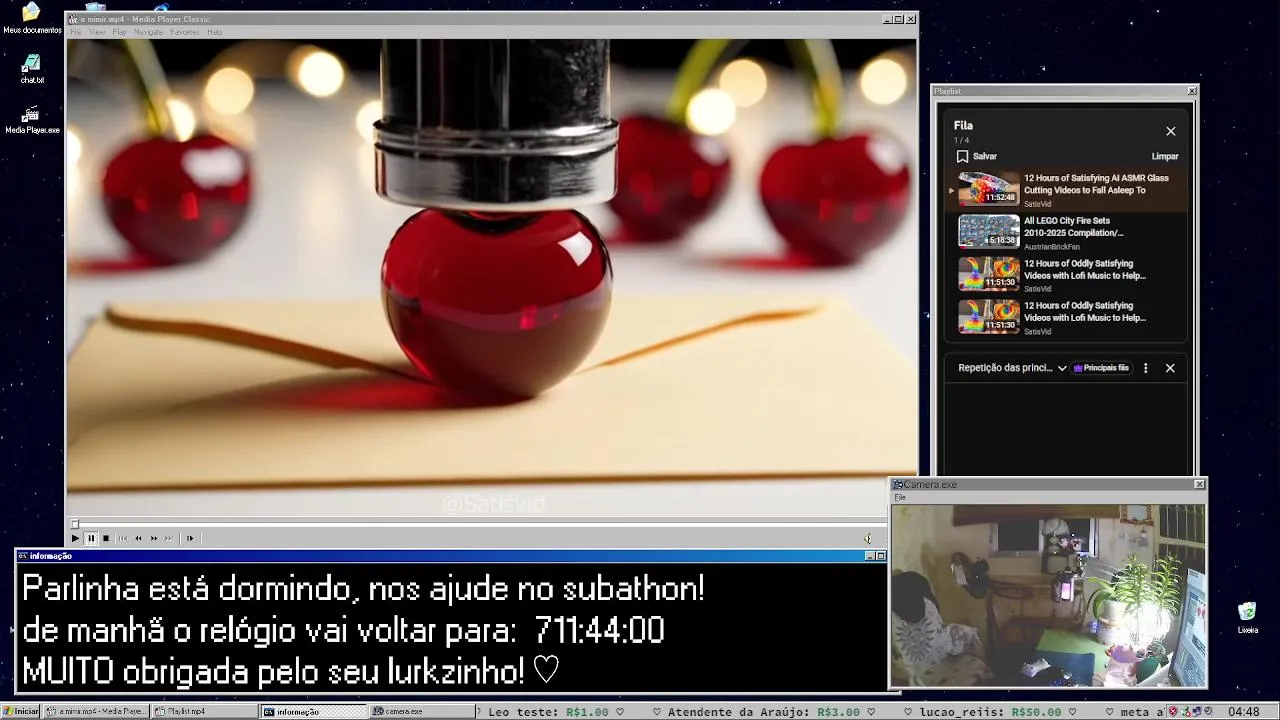1280x720 pixels.
Task: Click the seek bar handle in media player
Action: coord(74,524)
